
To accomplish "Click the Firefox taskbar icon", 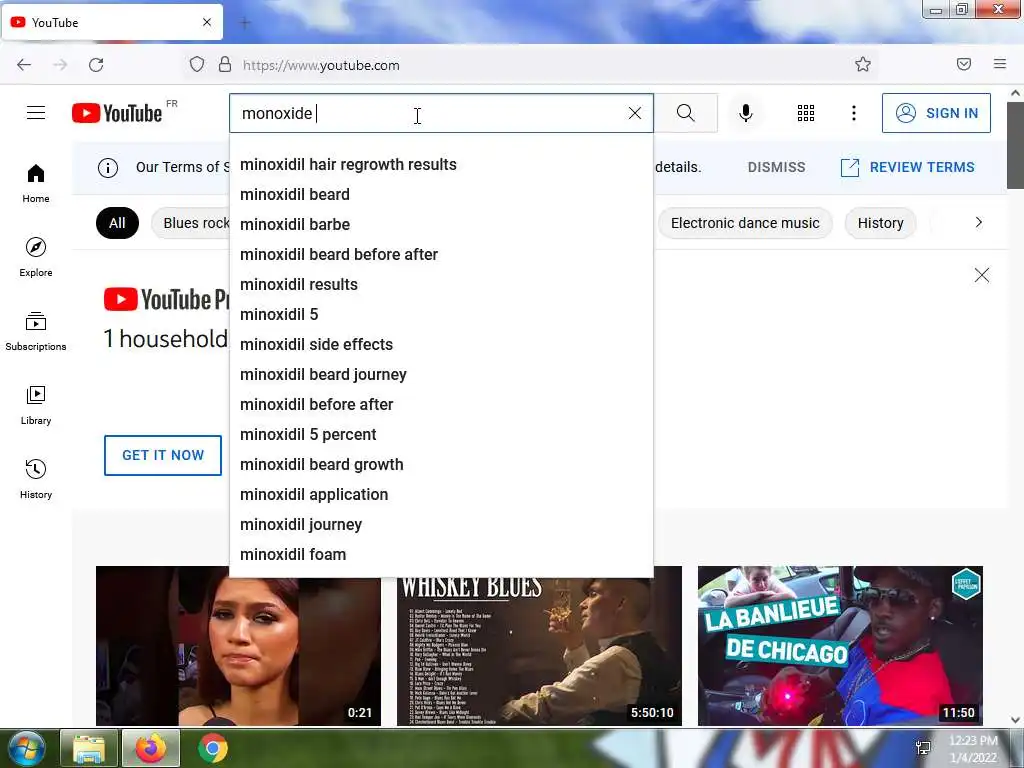I will (x=151, y=748).
